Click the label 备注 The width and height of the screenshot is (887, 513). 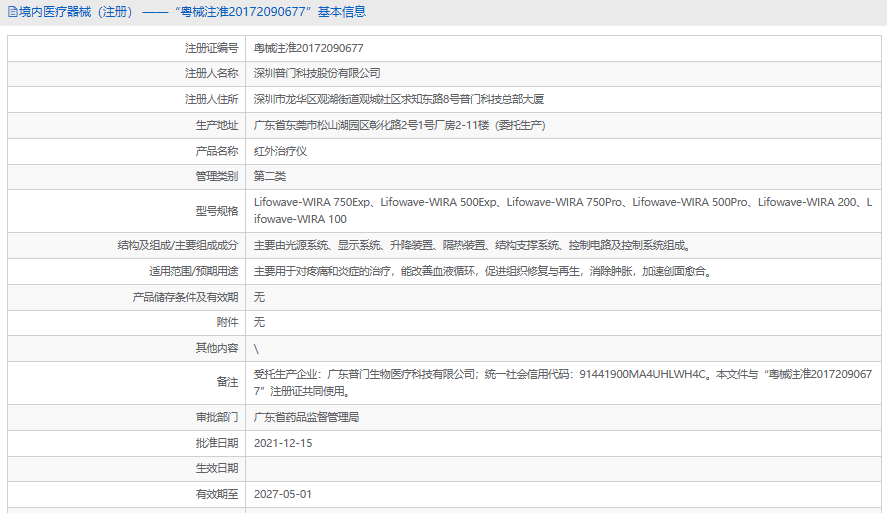click(x=227, y=382)
